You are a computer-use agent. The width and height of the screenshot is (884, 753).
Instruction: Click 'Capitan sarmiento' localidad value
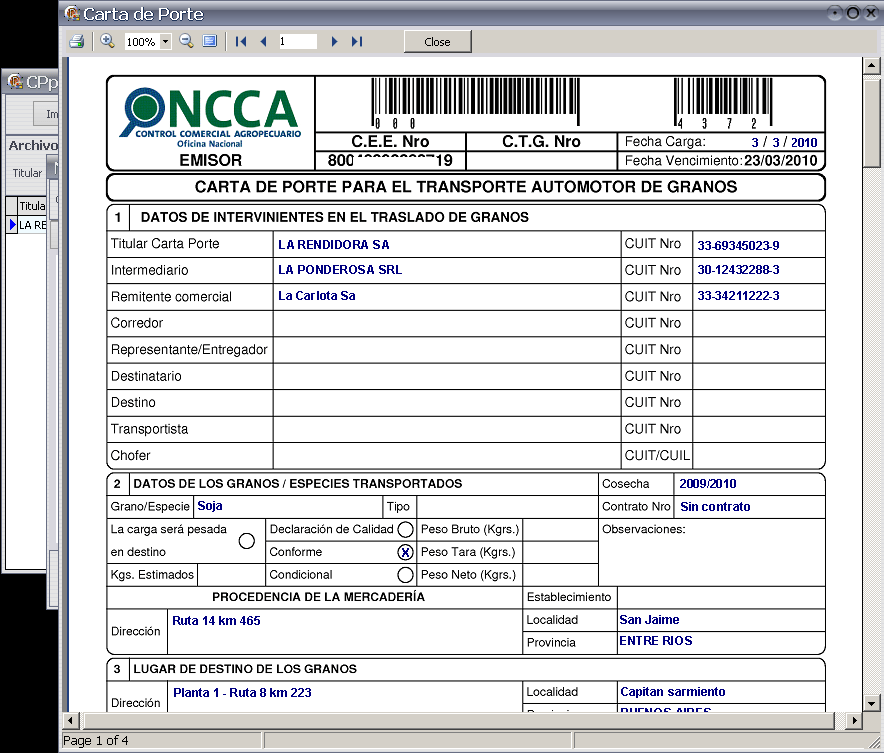tap(673, 692)
